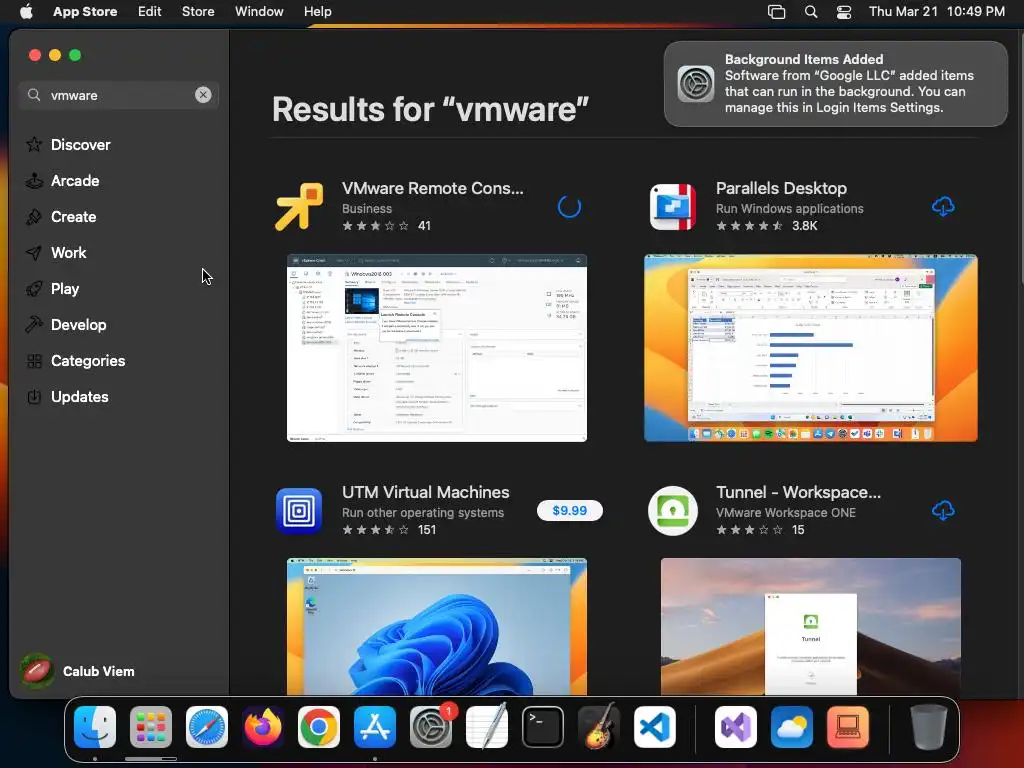
Task: Open the cloud-and-sun app in Dock
Action: click(x=792, y=727)
